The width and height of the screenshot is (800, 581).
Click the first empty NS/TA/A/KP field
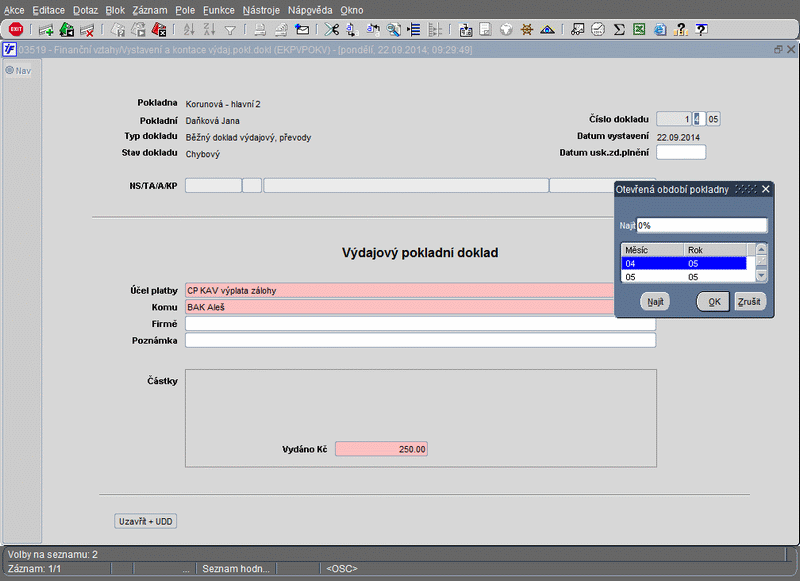pyautogui.click(x=213, y=186)
